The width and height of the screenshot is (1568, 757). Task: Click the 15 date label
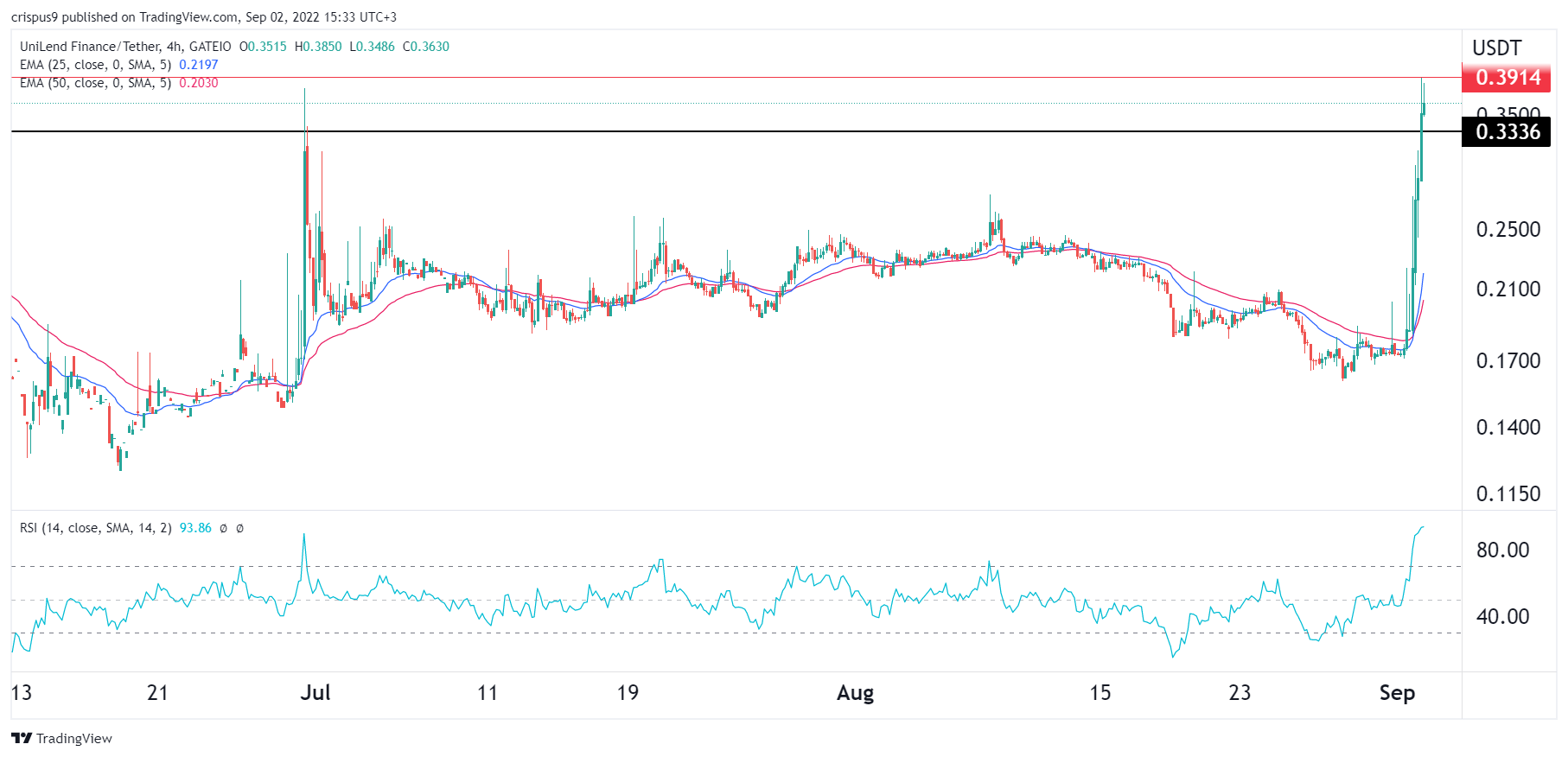pos(1100,693)
